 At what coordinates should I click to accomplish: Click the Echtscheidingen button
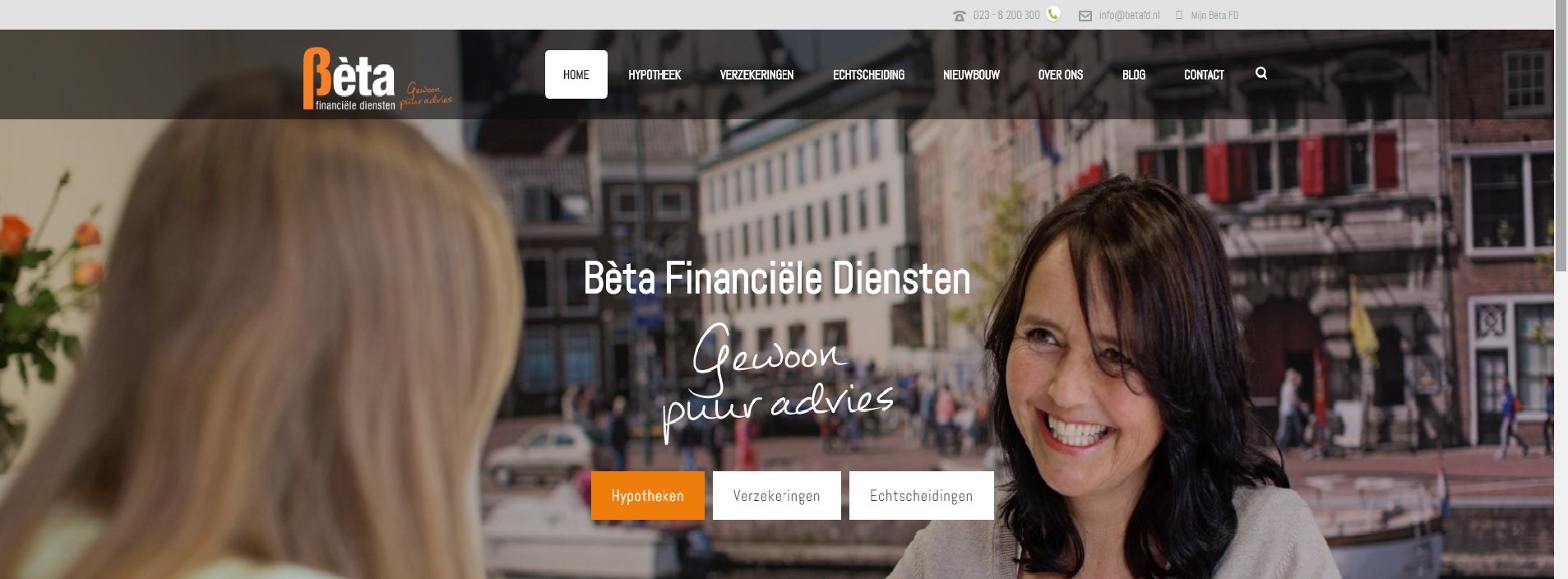(922, 495)
